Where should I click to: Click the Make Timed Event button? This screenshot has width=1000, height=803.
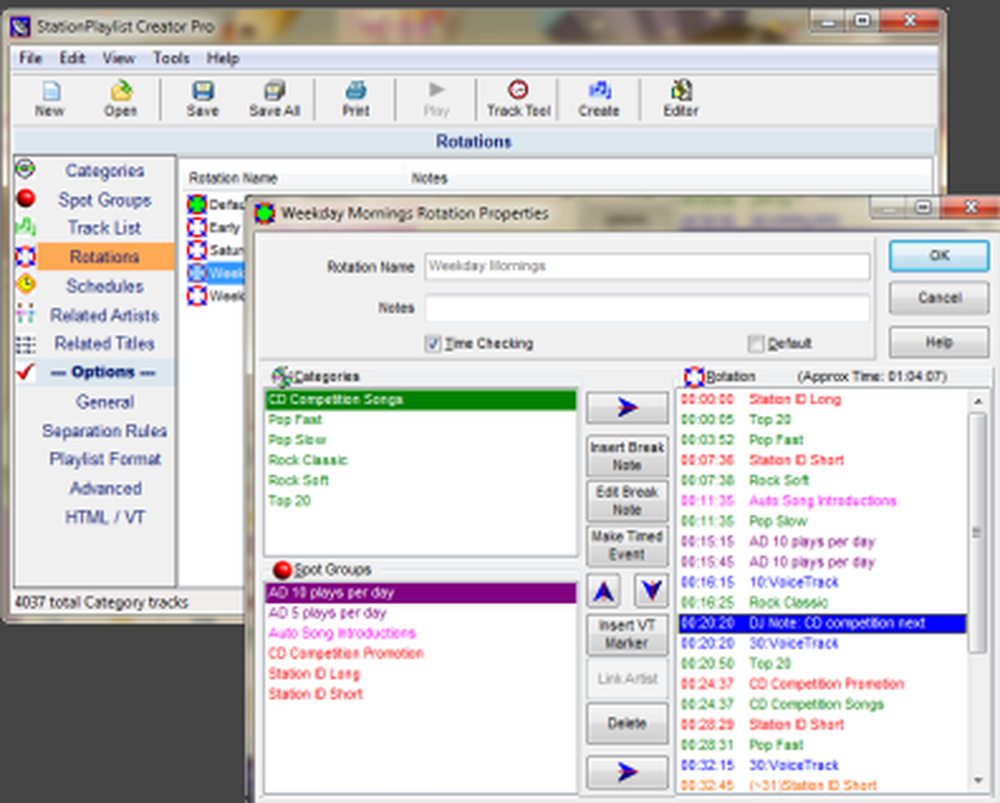(627, 545)
